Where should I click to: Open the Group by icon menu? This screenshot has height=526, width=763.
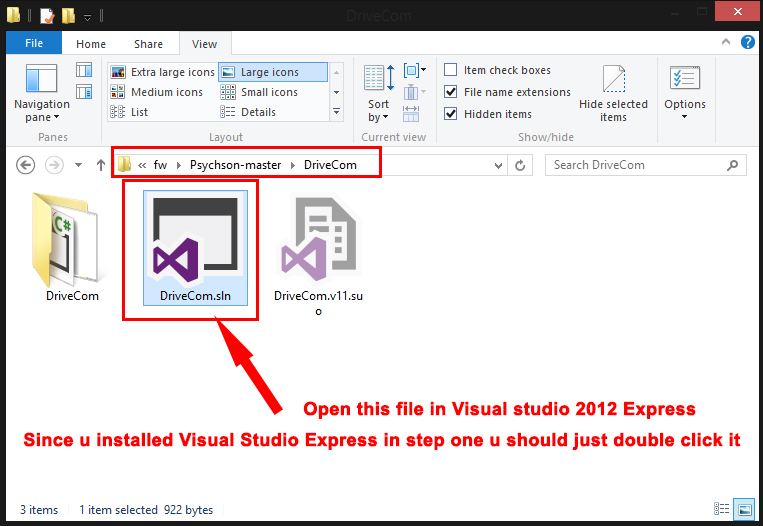click(415, 71)
